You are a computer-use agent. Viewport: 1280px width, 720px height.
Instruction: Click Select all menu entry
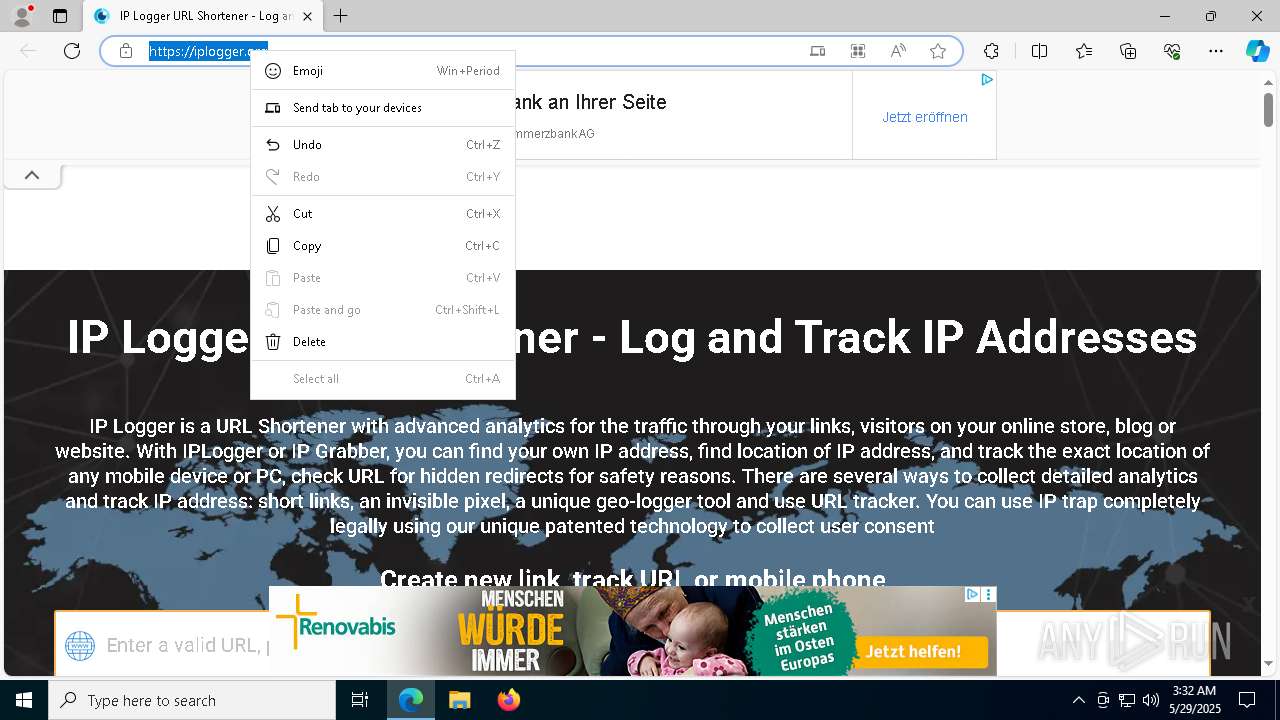tap(383, 379)
